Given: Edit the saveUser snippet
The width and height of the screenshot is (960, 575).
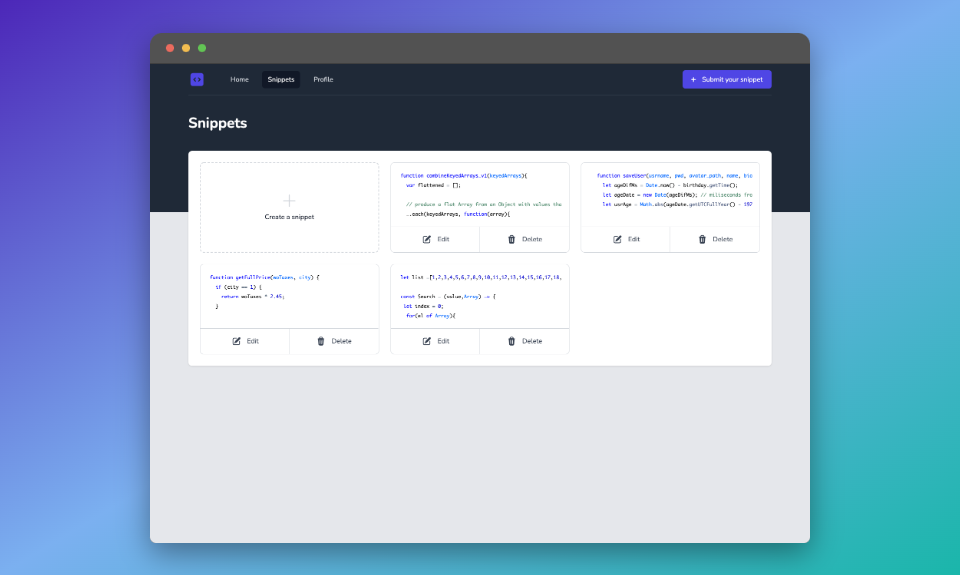Looking at the screenshot, I should (626, 239).
